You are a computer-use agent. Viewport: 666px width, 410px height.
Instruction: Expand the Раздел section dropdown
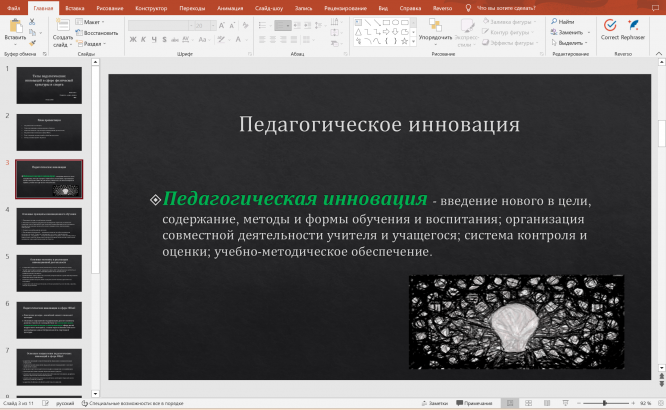[92, 44]
